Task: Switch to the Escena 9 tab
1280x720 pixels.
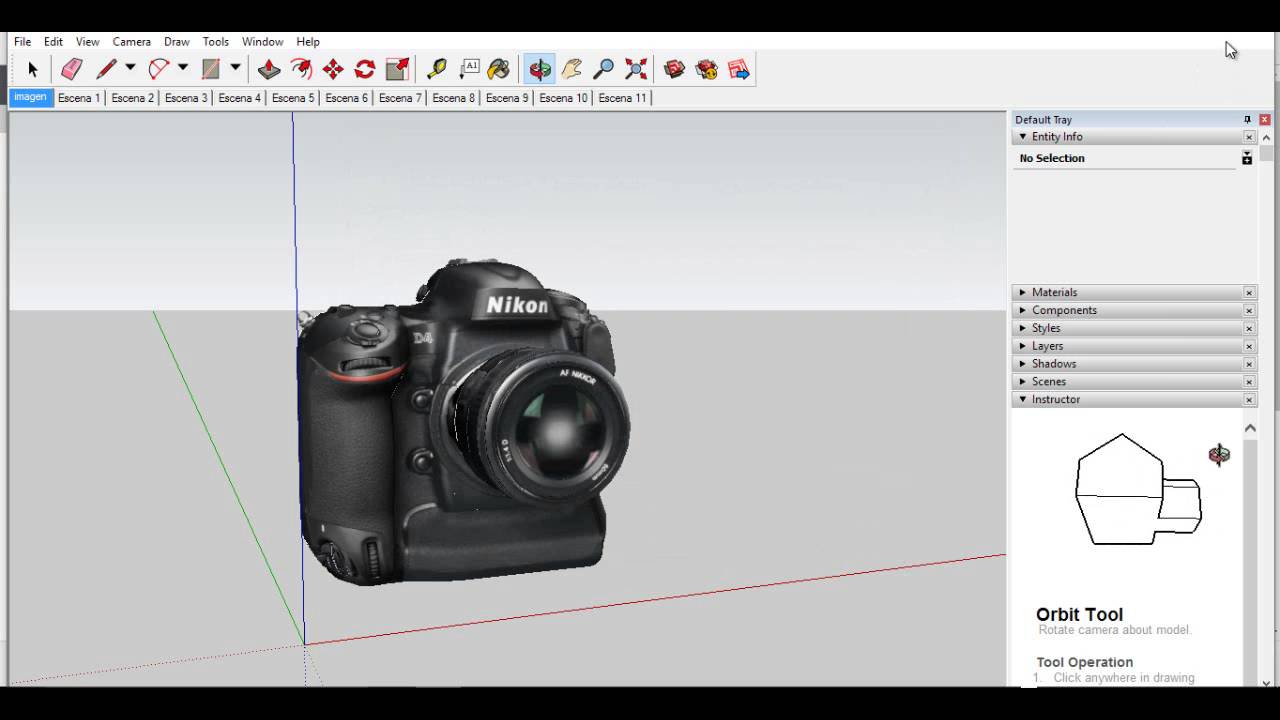Action: click(x=507, y=98)
